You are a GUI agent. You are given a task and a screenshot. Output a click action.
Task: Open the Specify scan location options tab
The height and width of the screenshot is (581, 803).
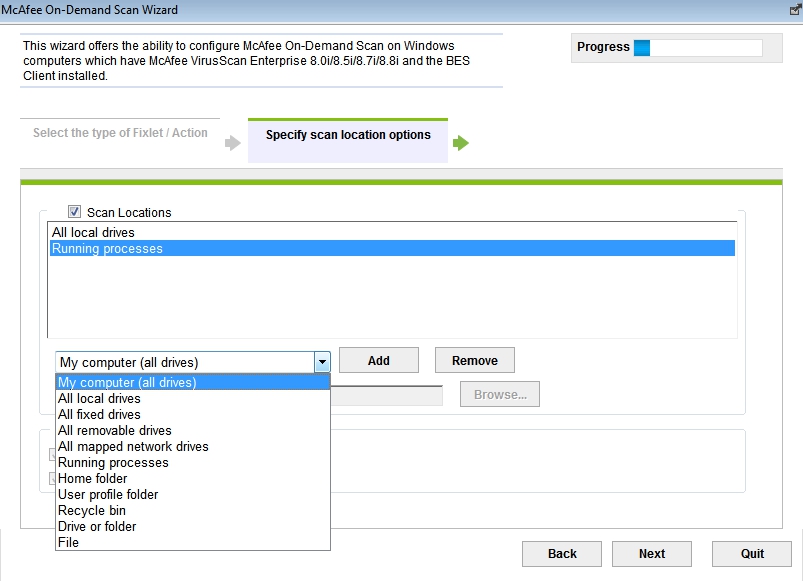tap(348, 135)
